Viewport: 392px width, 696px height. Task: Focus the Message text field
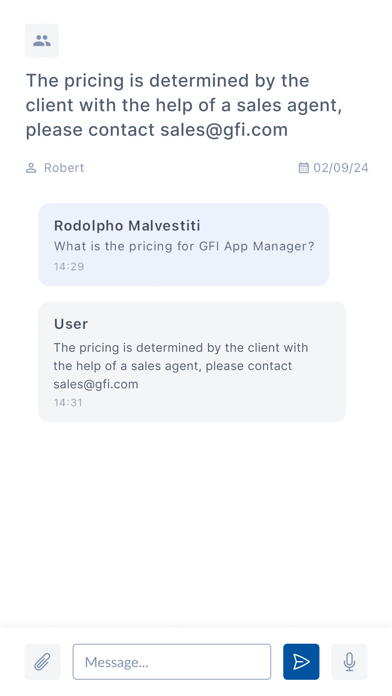(x=172, y=662)
